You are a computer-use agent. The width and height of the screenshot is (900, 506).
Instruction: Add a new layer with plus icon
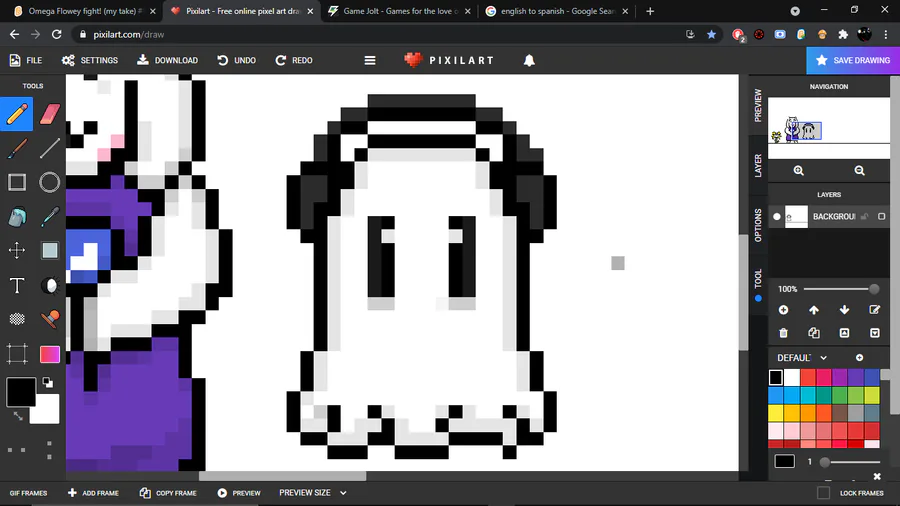pyautogui.click(x=783, y=310)
